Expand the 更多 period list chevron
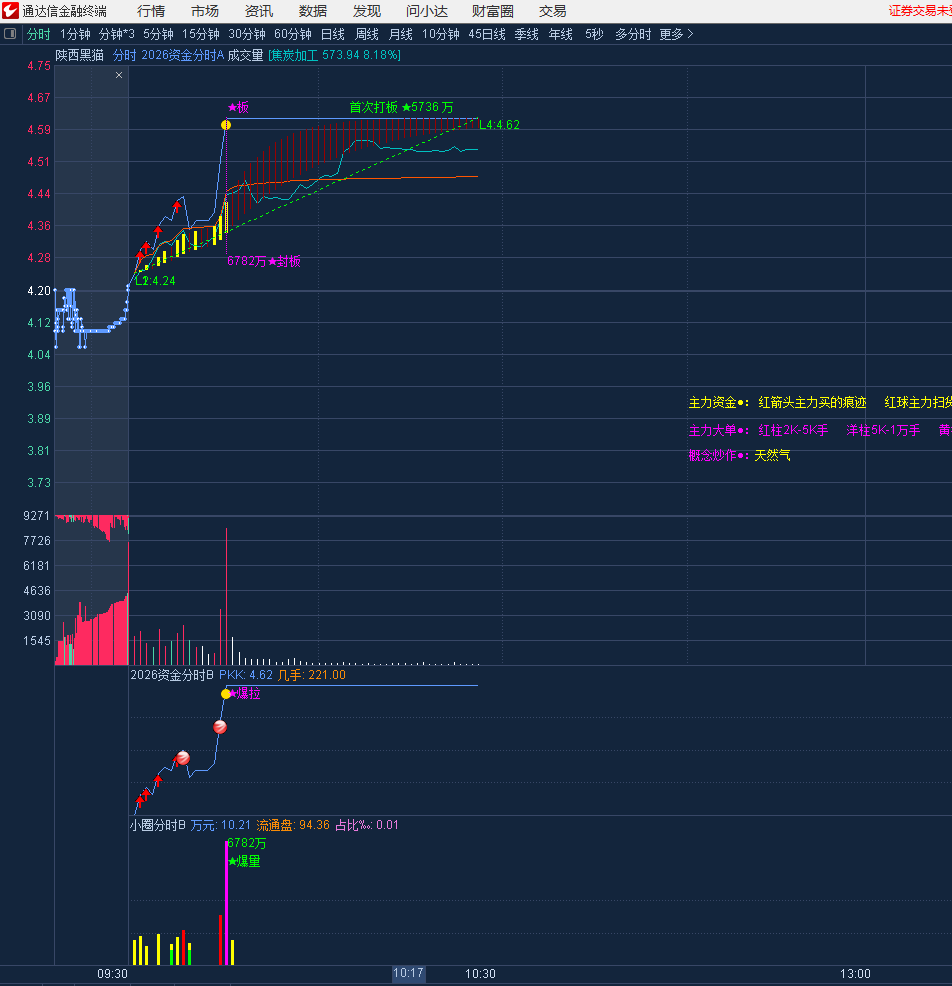Screen dimensions: 952x986 [x=689, y=34]
